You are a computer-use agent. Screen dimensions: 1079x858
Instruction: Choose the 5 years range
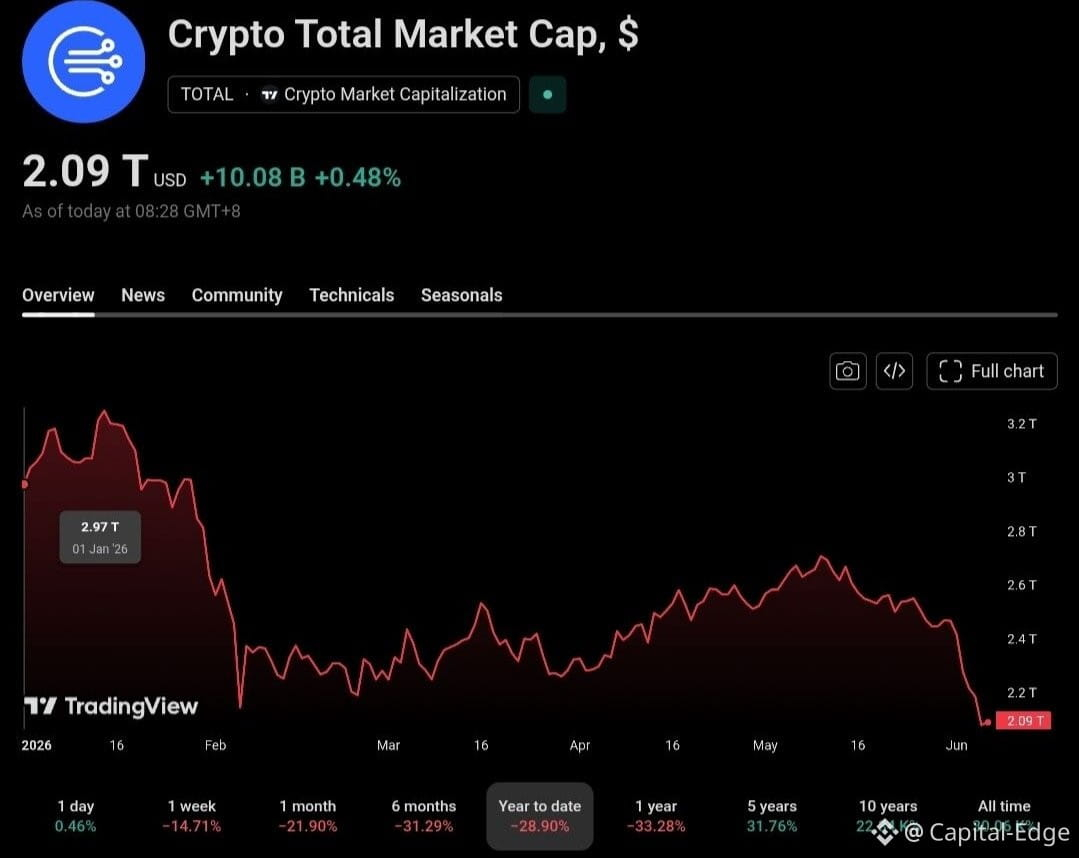pos(772,816)
